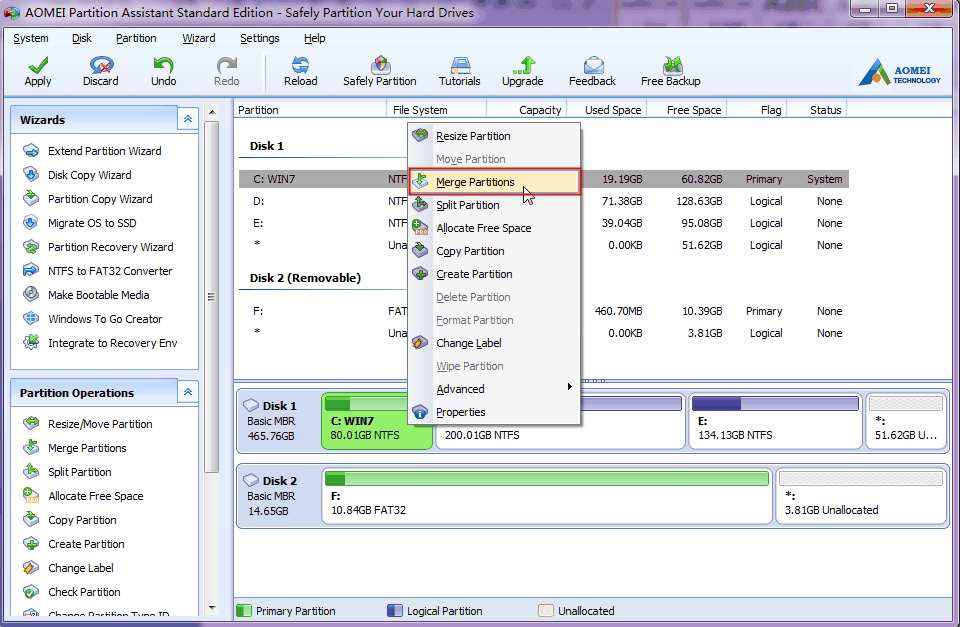Select the 3.81GB Unallocated block
Viewport: 960px width, 627px height.
pos(861,497)
